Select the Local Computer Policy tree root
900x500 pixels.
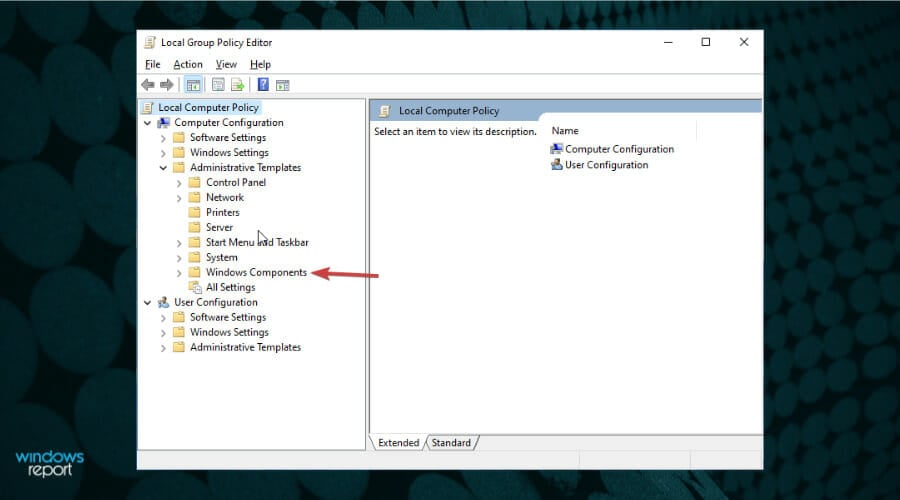(208, 107)
